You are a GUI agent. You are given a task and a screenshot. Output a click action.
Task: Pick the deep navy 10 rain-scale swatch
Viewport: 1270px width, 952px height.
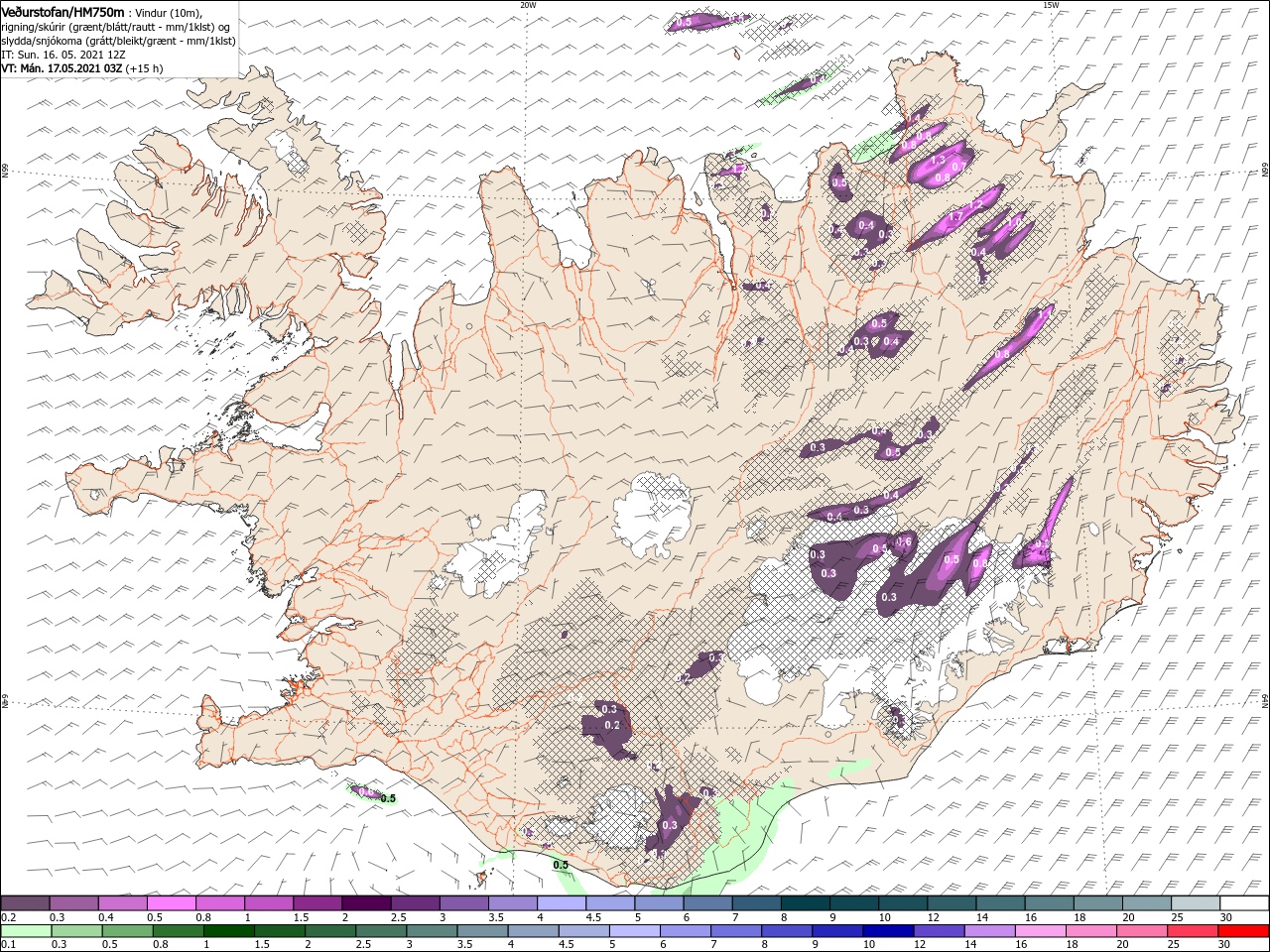click(x=888, y=931)
